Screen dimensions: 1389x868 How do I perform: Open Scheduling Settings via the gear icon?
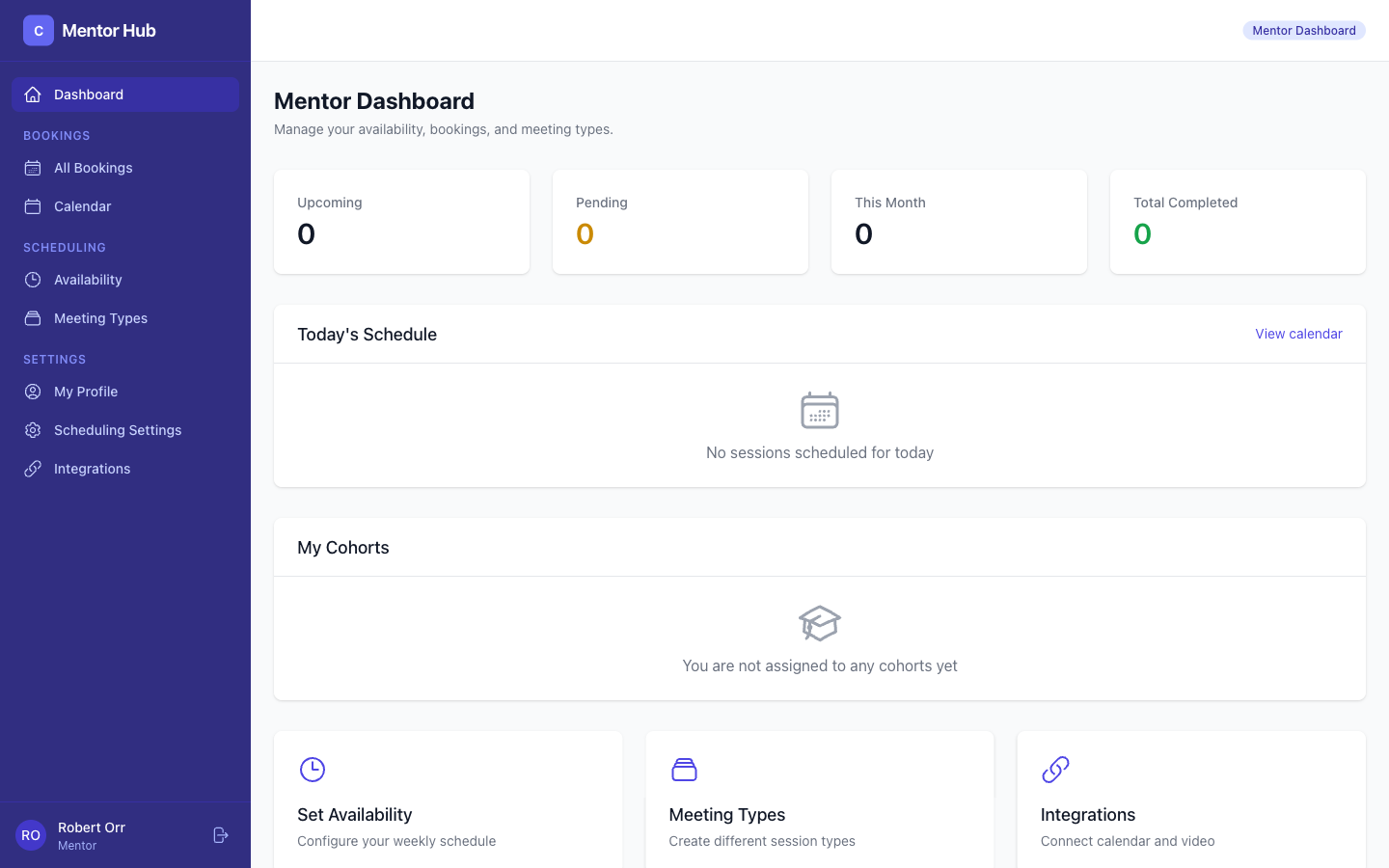(33, 430)
